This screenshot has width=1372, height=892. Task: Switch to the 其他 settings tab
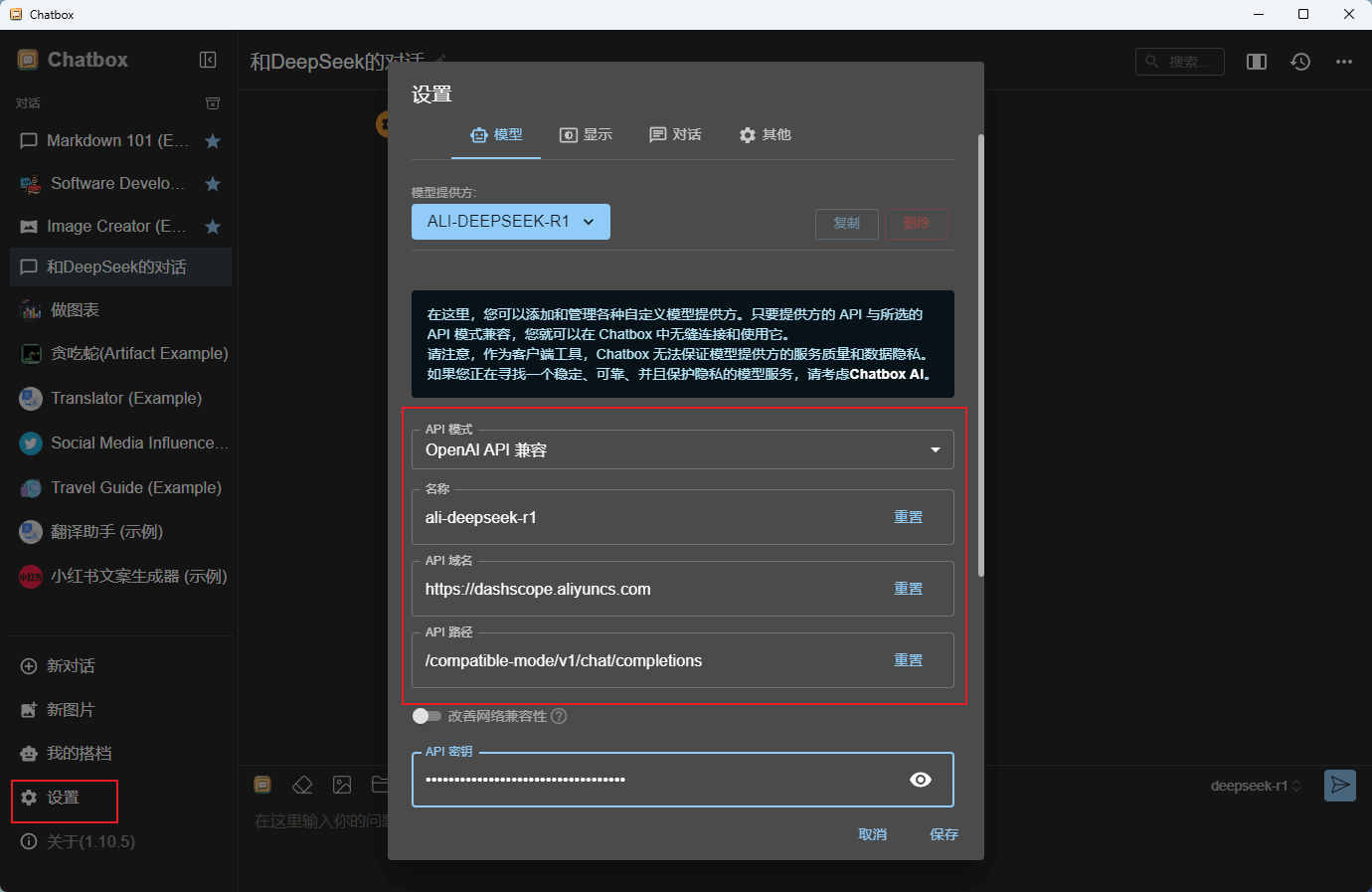pos(765,135)
